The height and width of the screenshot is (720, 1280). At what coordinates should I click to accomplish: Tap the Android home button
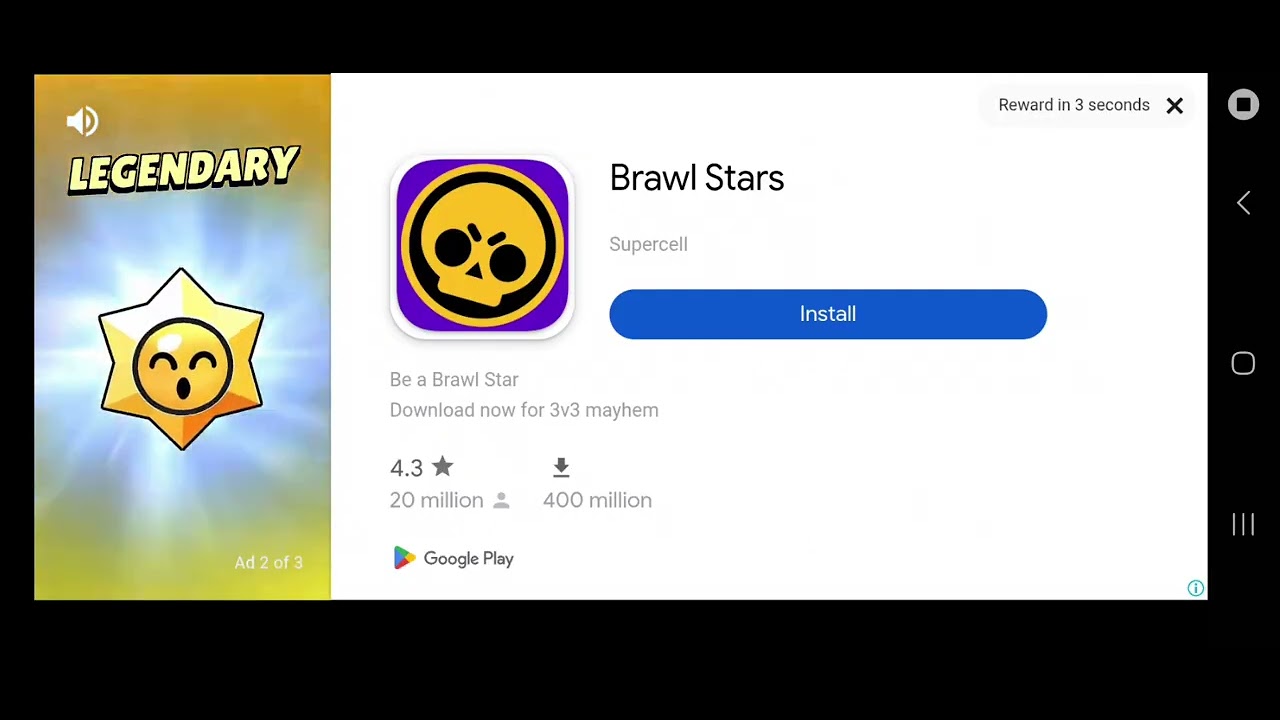coord(1243,363)
